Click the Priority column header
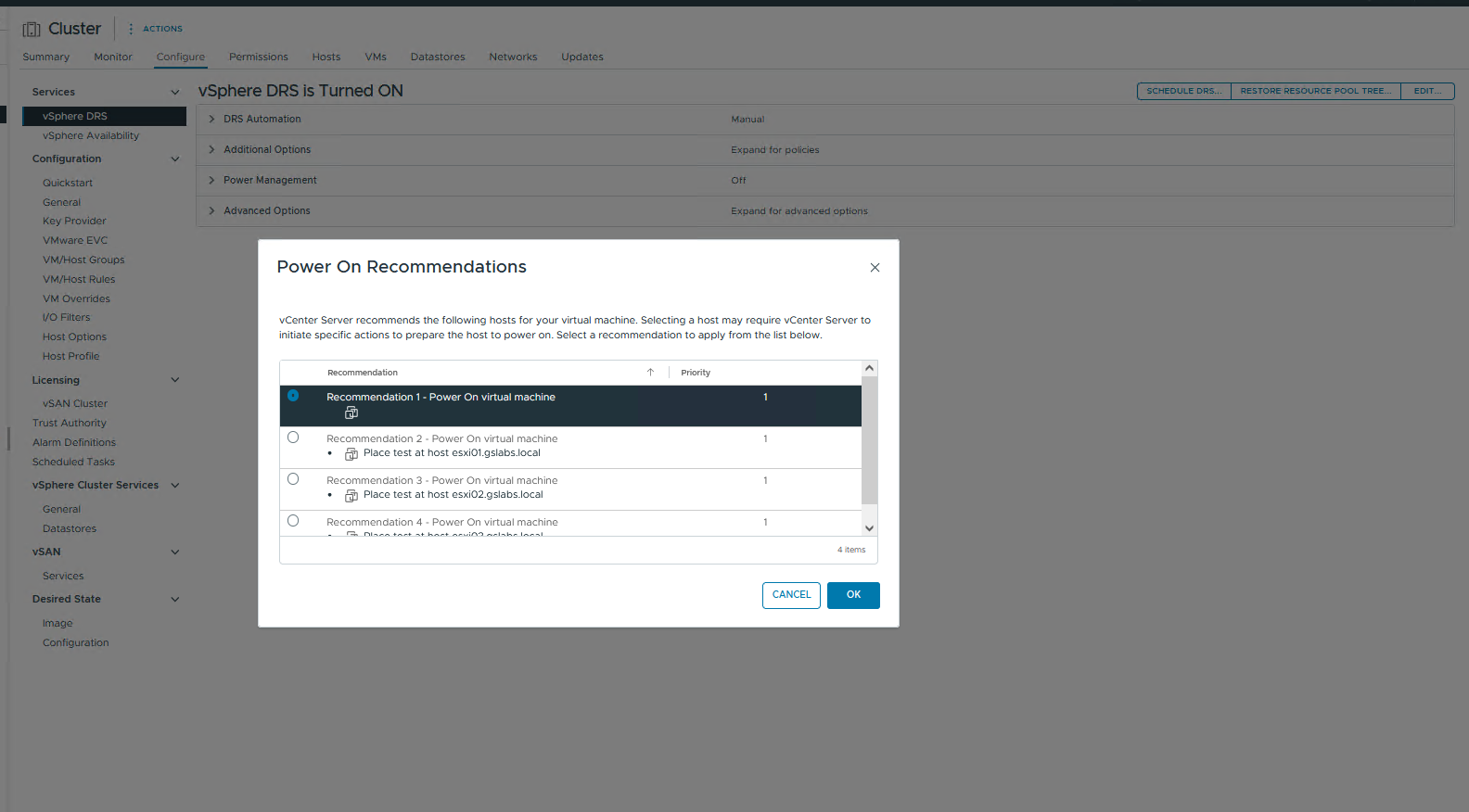 click(696, 373)
